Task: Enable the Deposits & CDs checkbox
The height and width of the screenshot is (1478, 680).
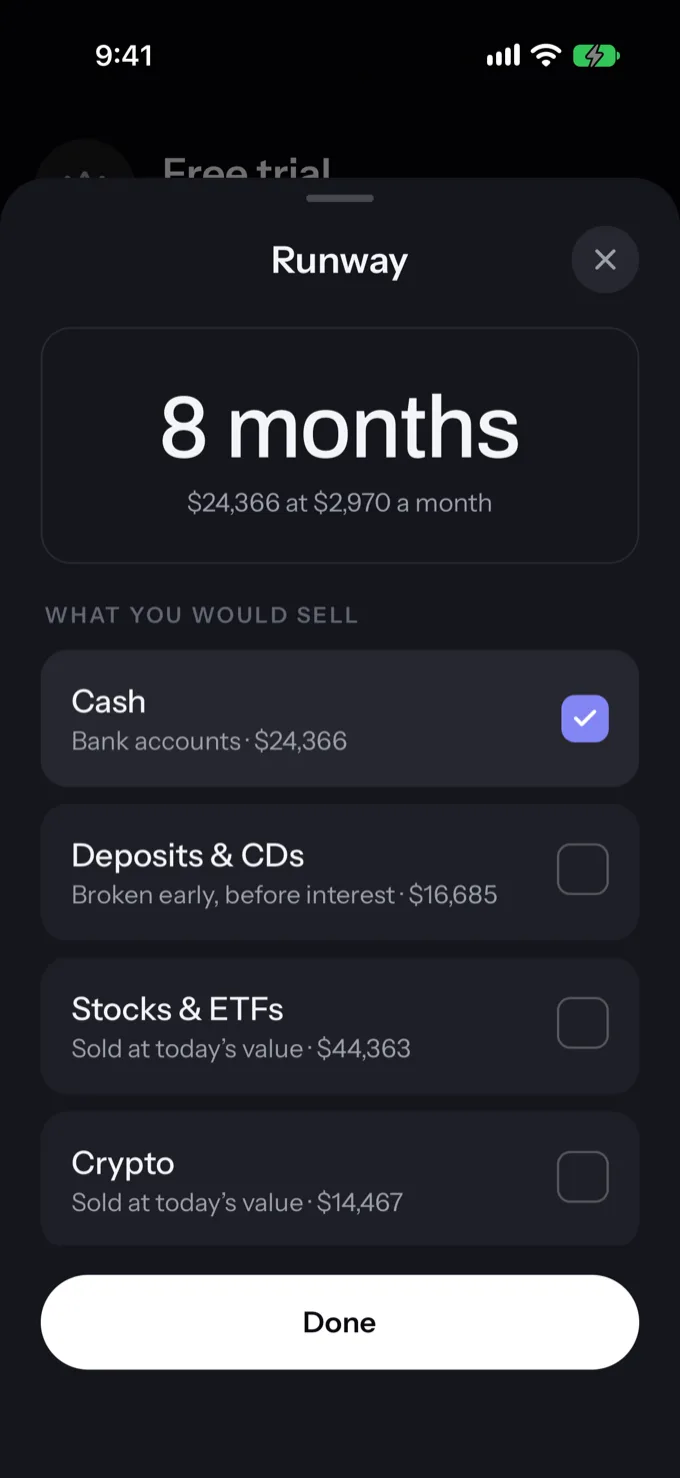Action: point(583,869)
